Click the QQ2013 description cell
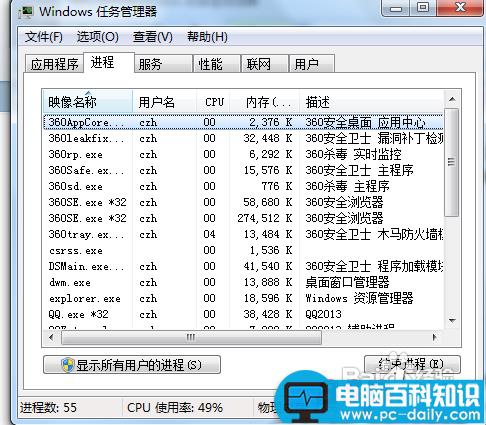This screenshot has height=425, width=486. (323, 314)
